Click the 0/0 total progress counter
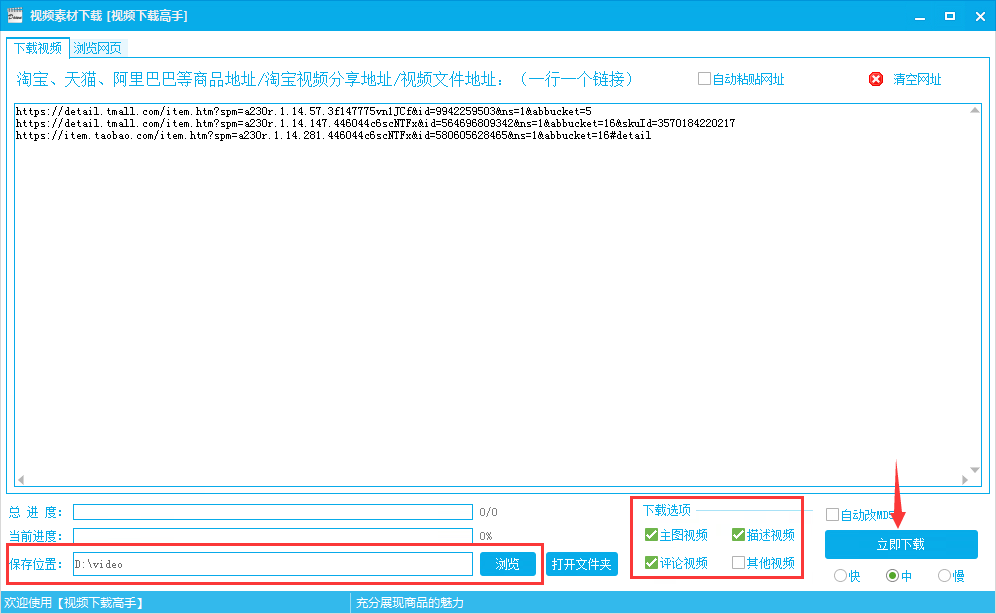This screenshot has width=996, height=614. 488,512
